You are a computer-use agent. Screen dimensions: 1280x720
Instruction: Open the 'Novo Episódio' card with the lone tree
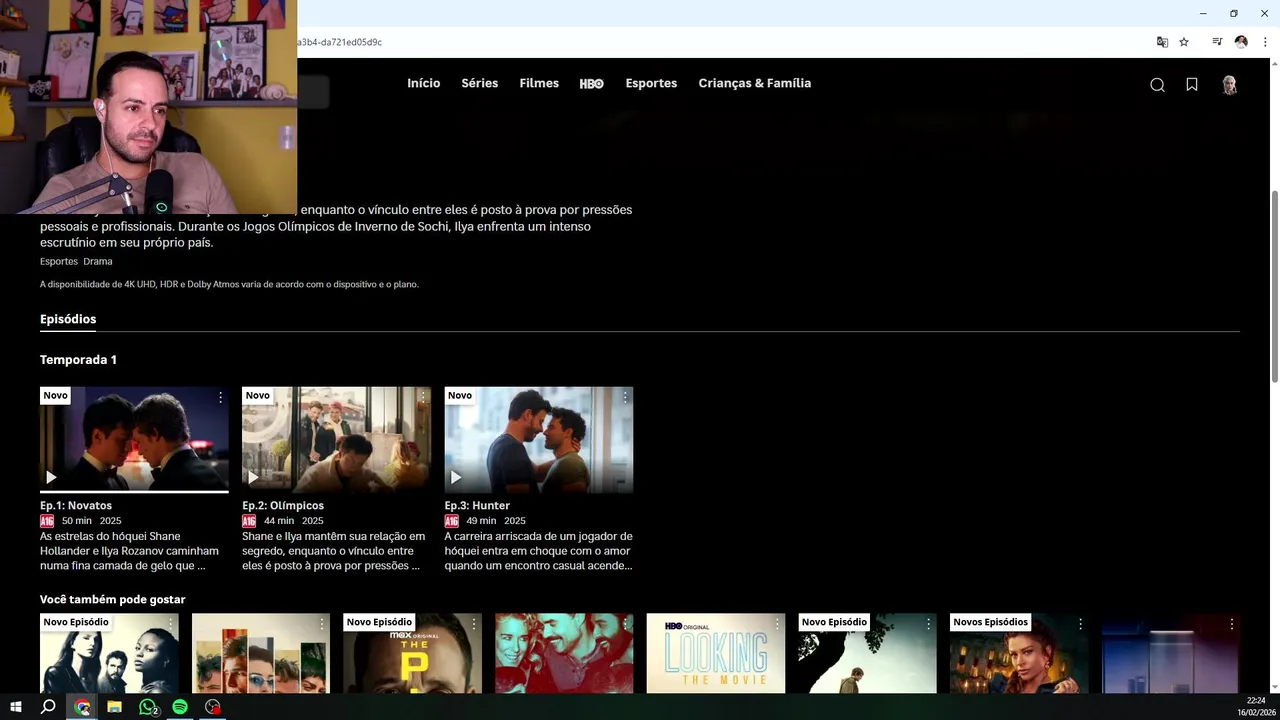point(867,653)
